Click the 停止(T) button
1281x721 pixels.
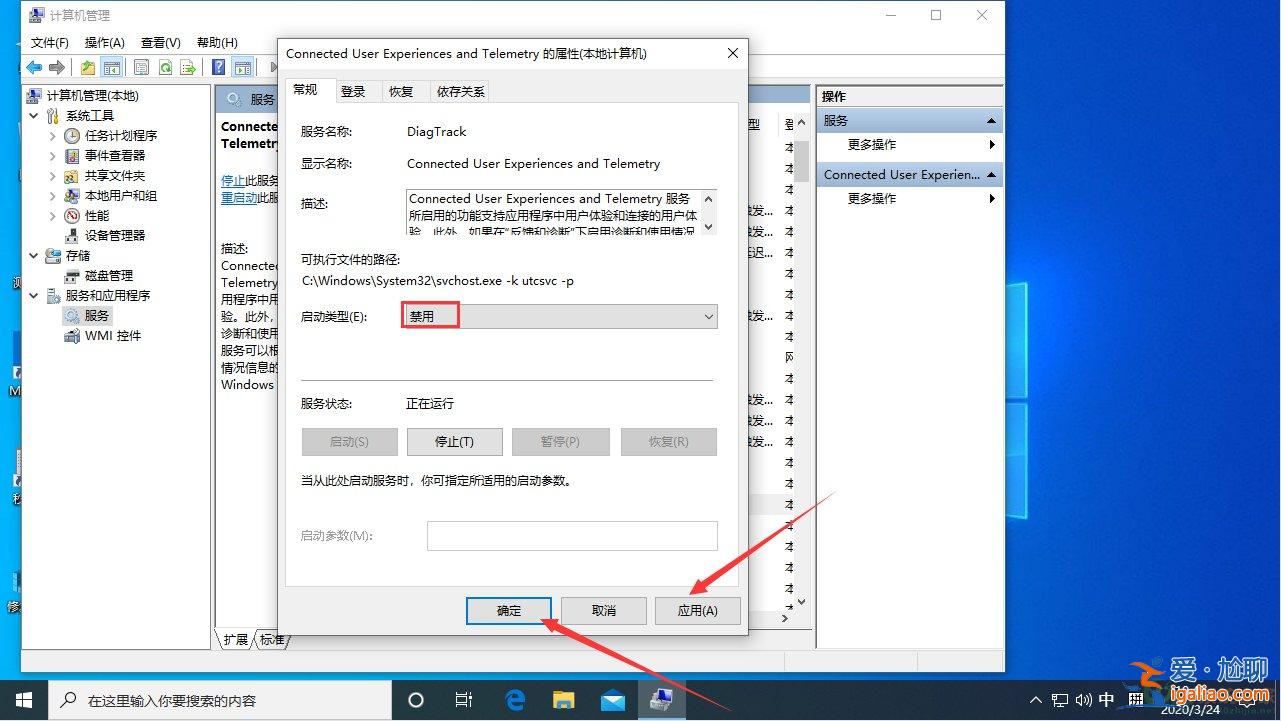point(454,441)
